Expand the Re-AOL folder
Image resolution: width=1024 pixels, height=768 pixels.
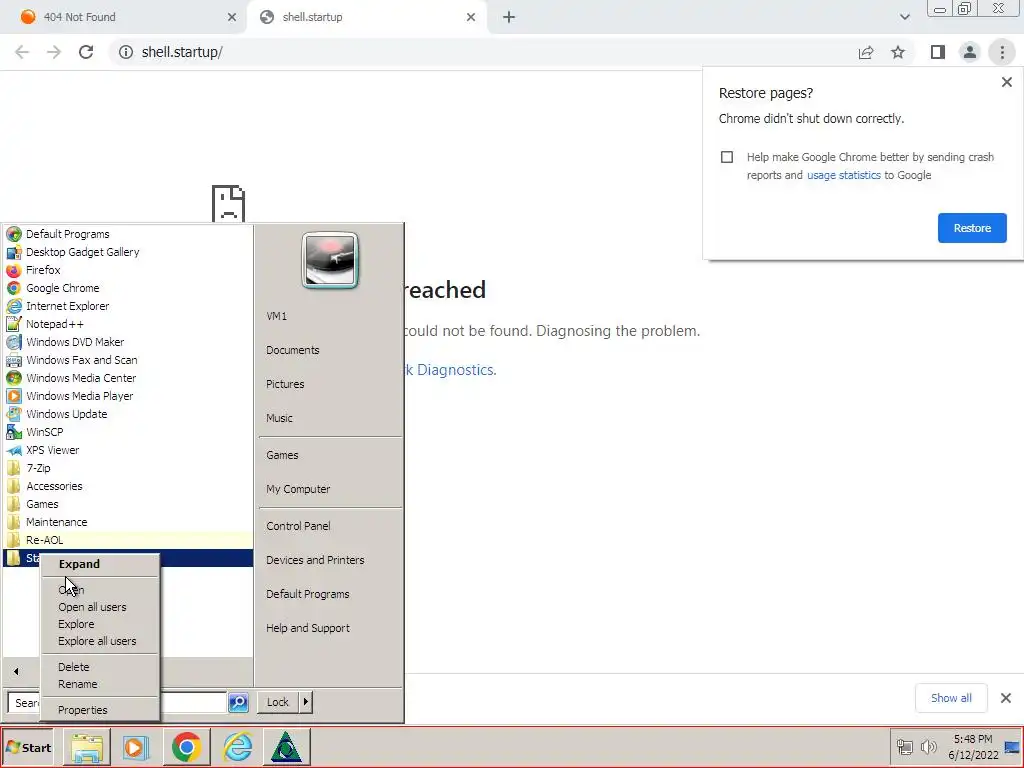coord(128,540)
